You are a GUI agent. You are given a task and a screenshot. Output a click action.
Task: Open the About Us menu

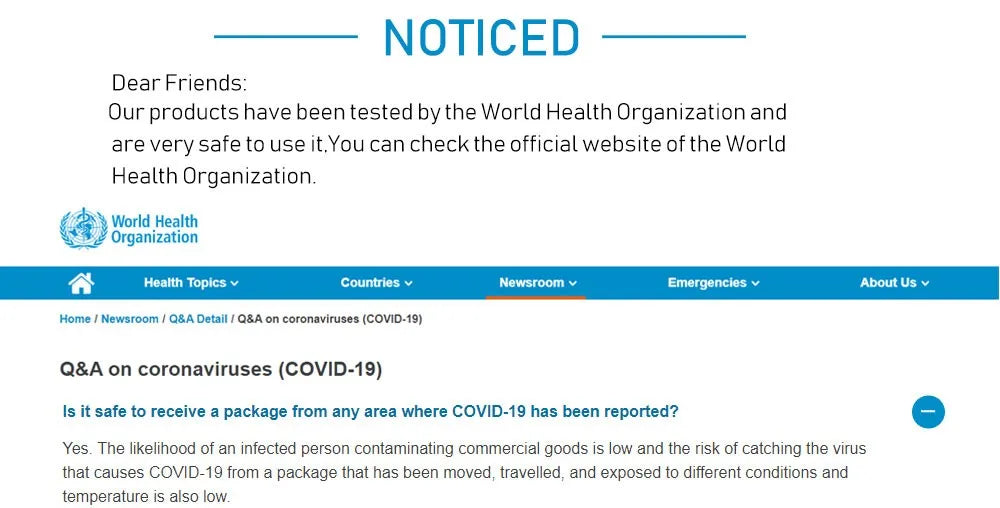[x=894, y=283]
